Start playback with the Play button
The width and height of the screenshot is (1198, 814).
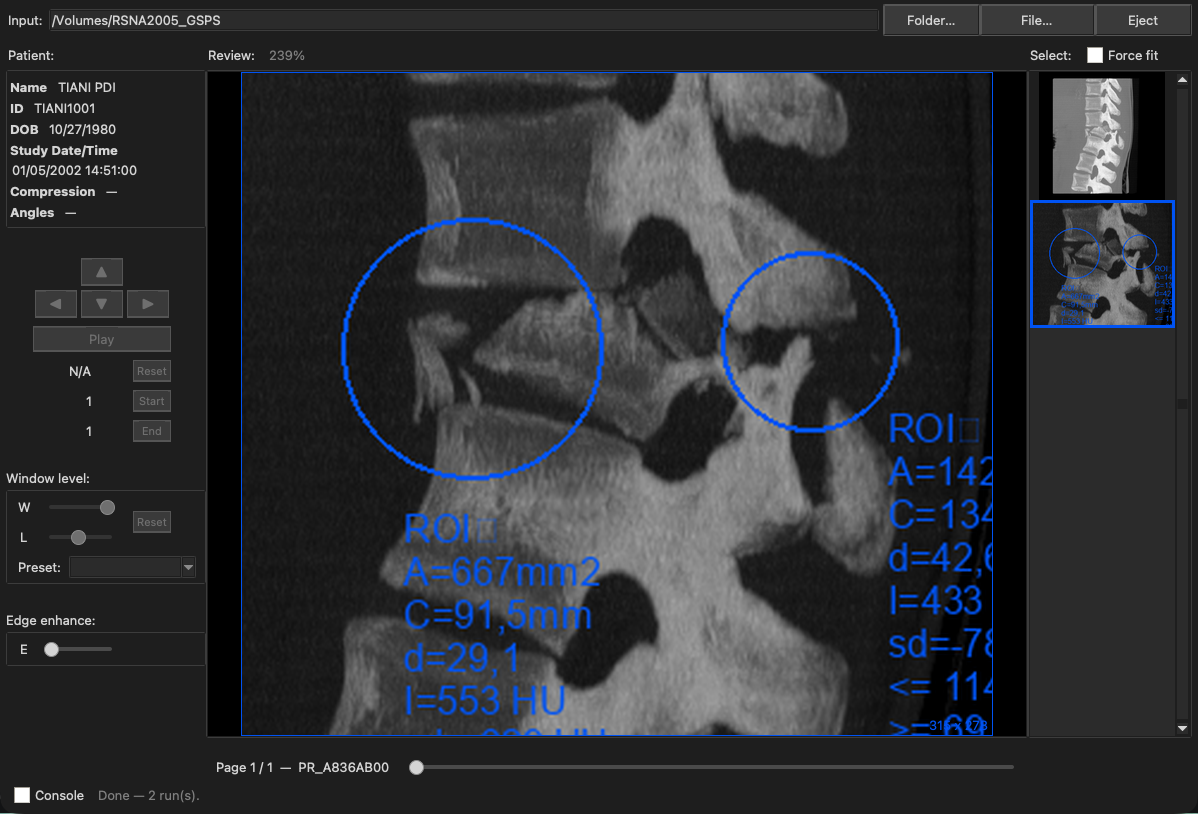[102, 339]
